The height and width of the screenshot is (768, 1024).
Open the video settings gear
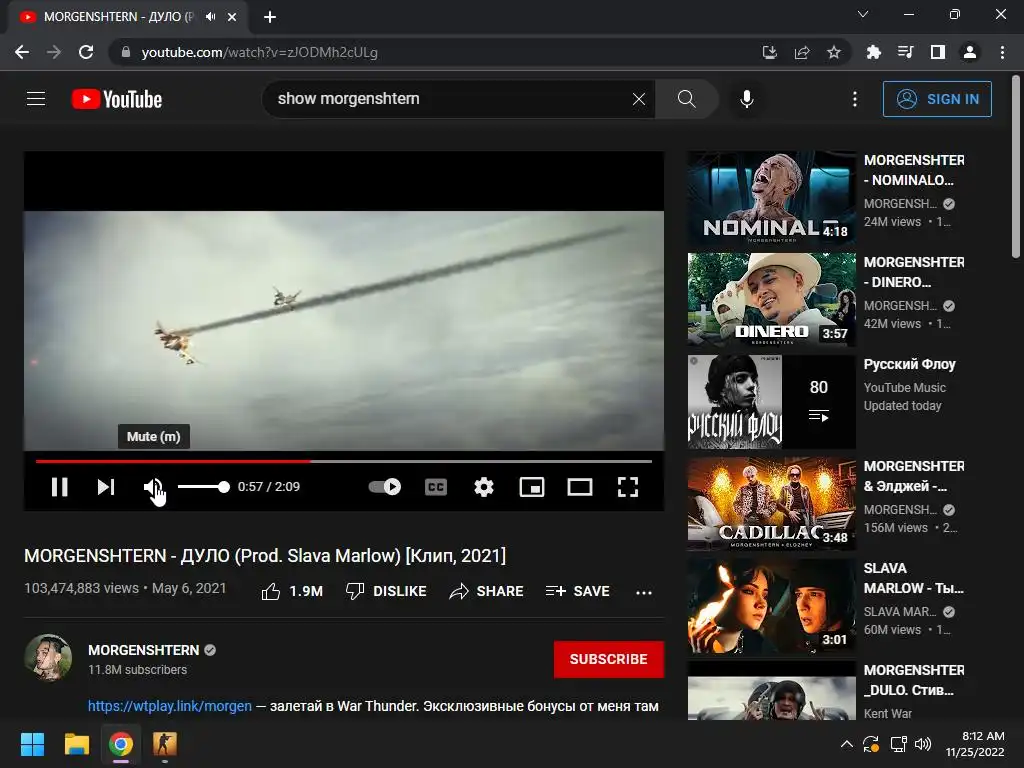pyautogui.click(x=484, y=487)
